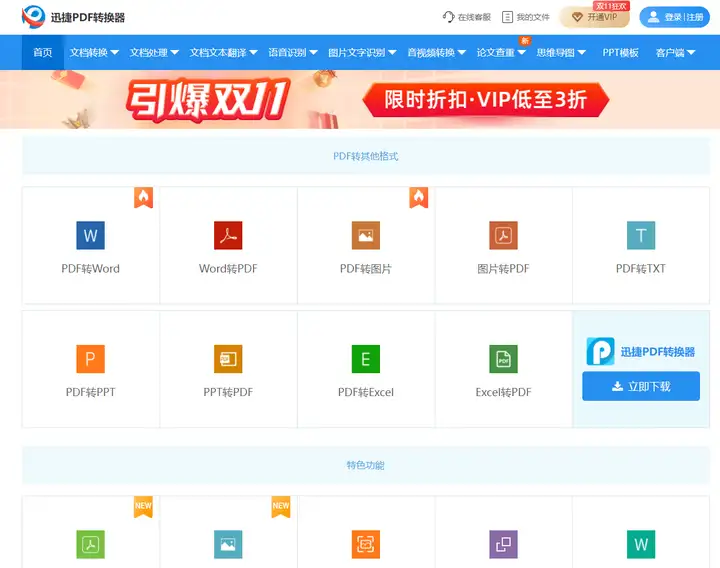Expand the 思维导图 dropdown menu
The image size is (720, 568).
[561, 52]
